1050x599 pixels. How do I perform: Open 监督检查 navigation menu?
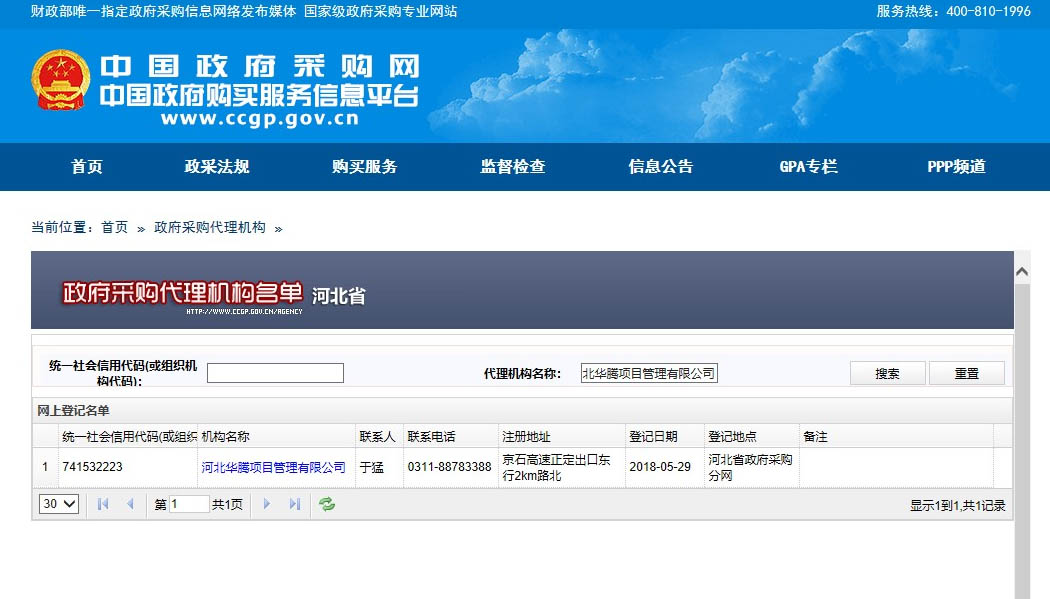(513, 167)
